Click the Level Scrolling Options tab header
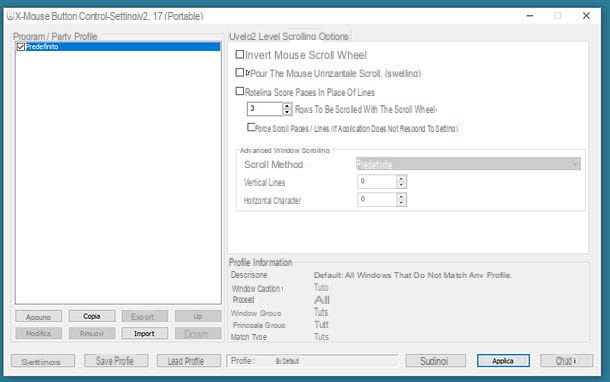The image size is (610, 382). (289, 36)
